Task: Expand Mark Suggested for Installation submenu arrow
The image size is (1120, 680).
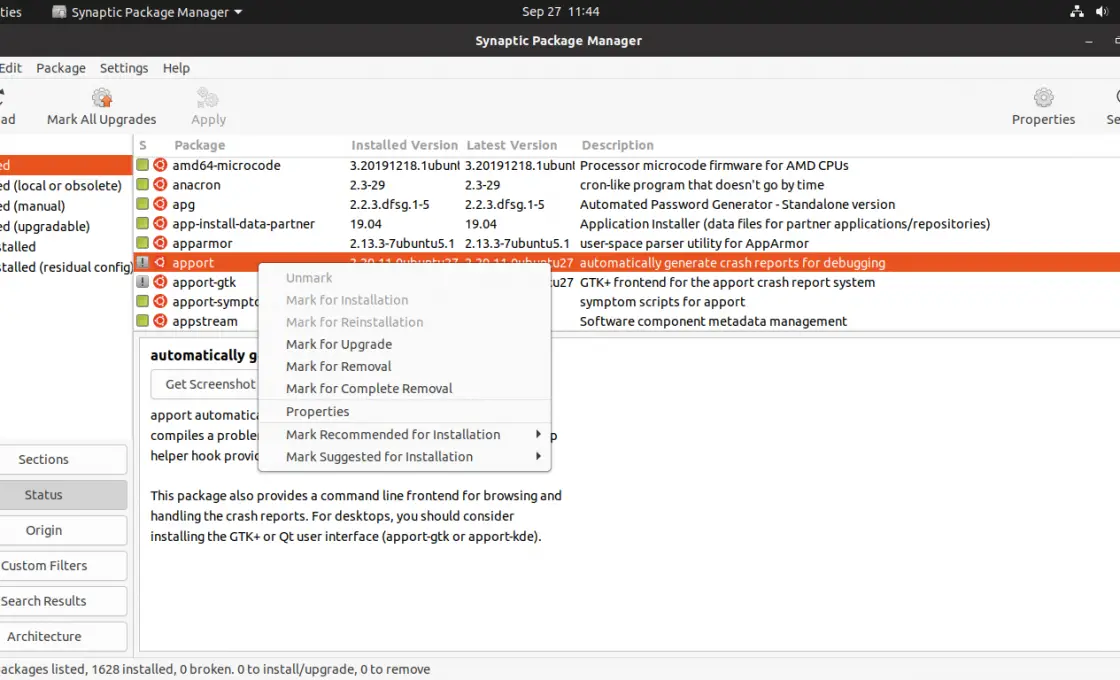Action: coord(538,456)
